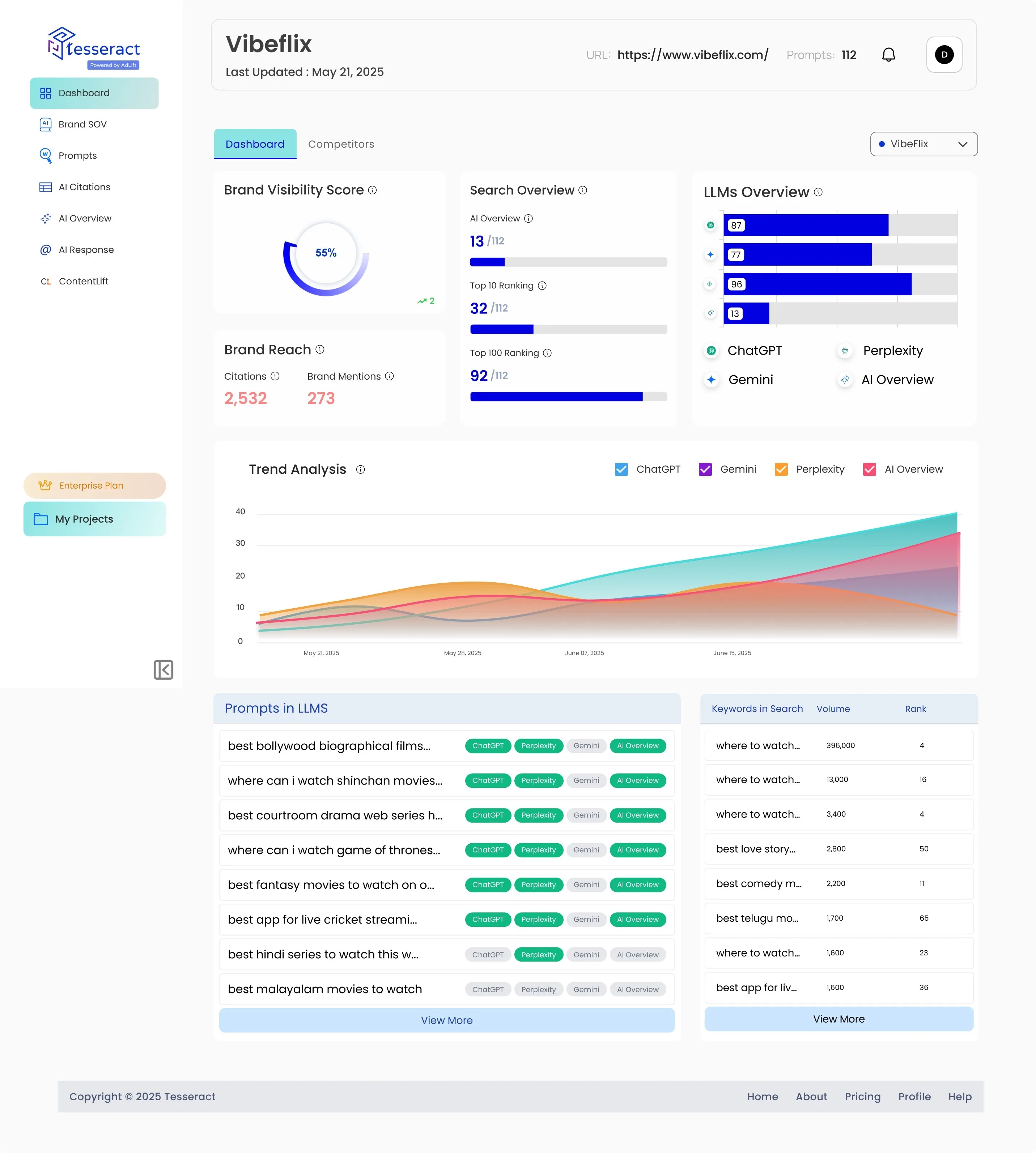Viewport: 1036px width, 1153px height.
Task: Click the Help footer link
Action: coord(960,1097)
